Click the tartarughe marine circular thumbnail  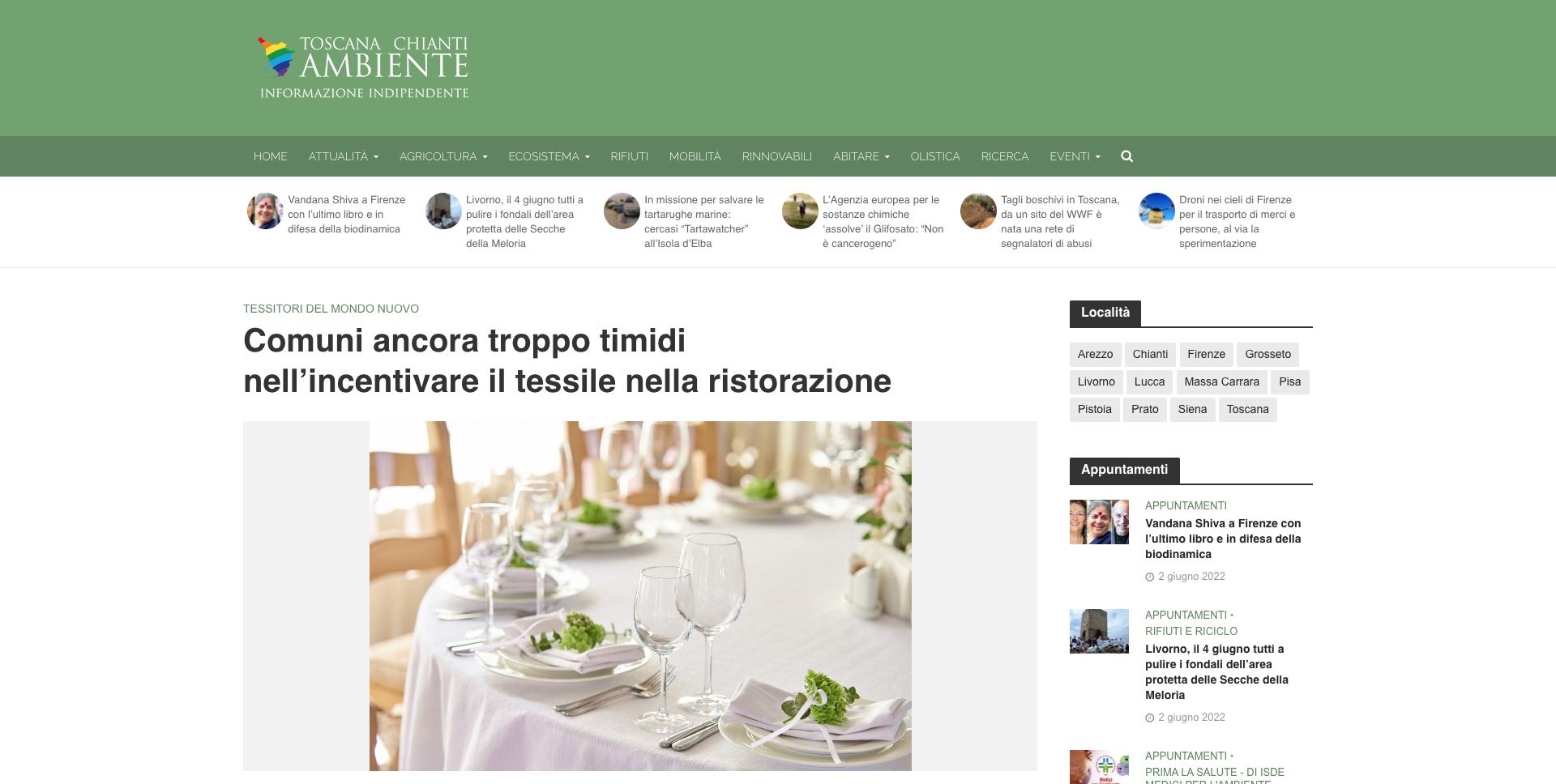point(622,211)
